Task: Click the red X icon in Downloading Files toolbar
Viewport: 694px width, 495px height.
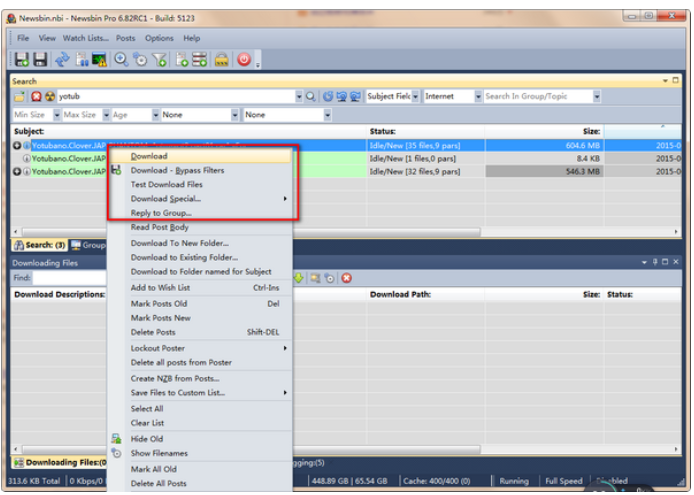Action: (347, 278)
